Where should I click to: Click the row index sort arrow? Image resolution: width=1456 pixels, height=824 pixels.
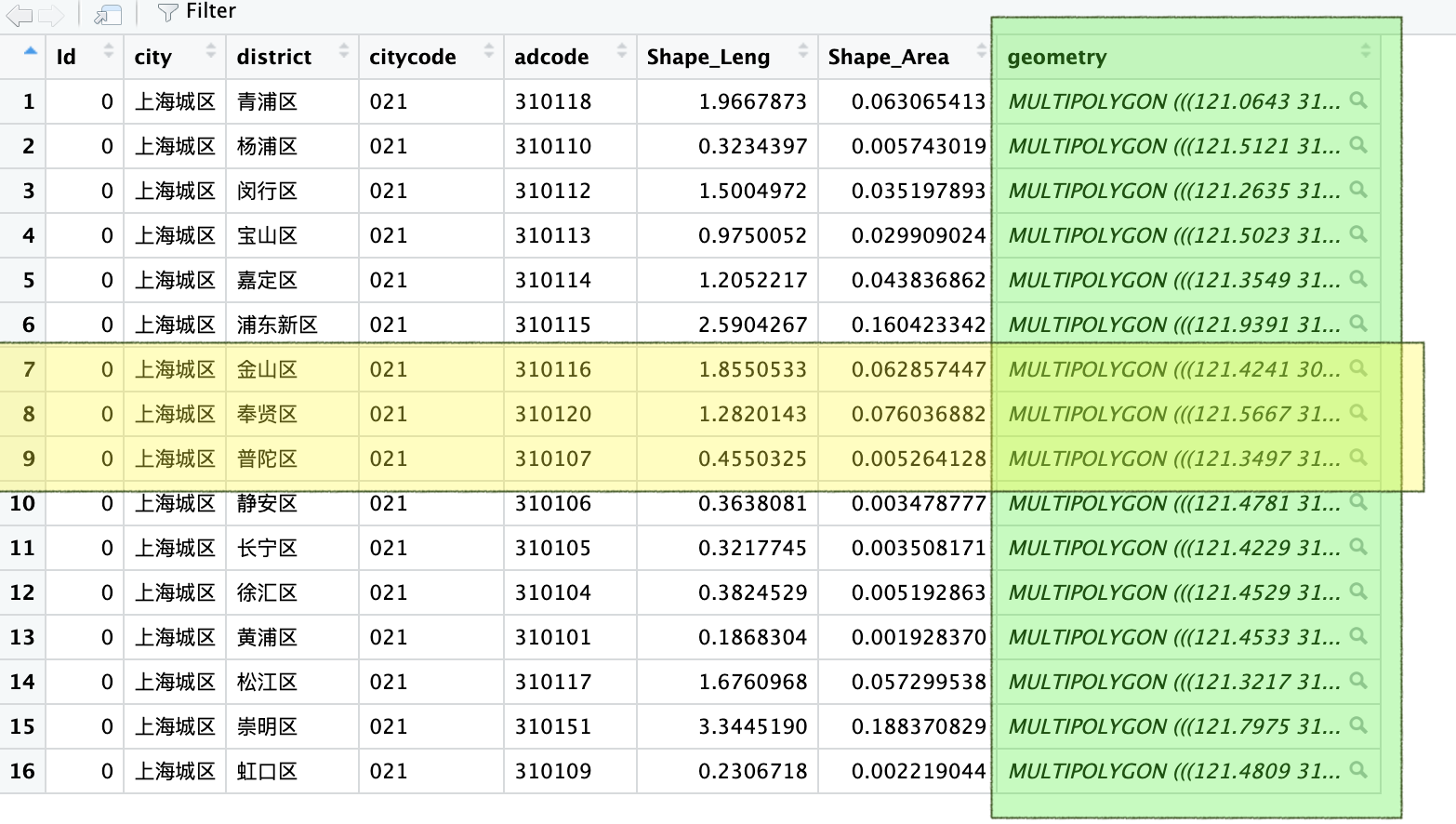point(30,51)
